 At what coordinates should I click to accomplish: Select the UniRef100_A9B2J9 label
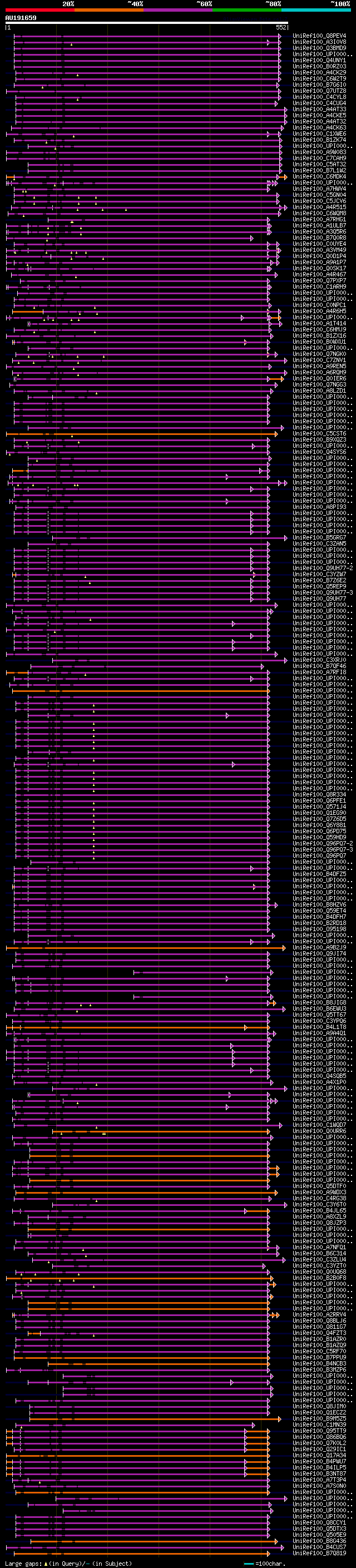pos(319,948)
